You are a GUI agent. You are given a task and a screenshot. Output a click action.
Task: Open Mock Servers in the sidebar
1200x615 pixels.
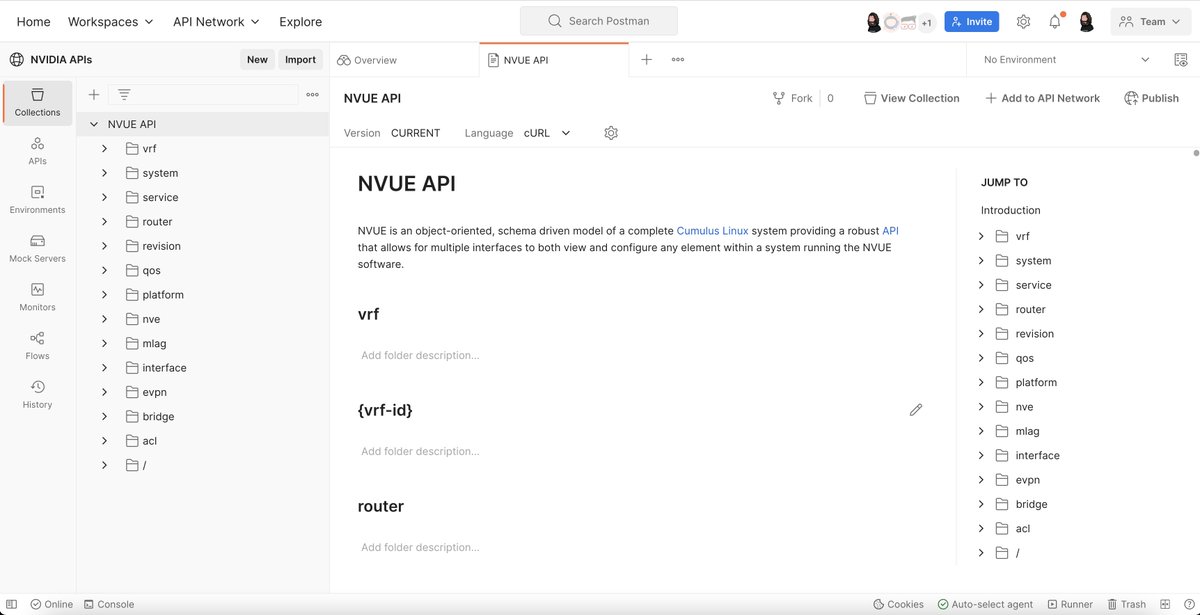pyautogui.click(x=37, y=249)
